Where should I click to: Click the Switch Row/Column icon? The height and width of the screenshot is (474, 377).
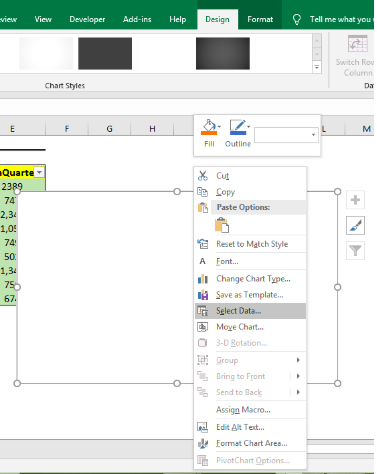coord(357,44)
